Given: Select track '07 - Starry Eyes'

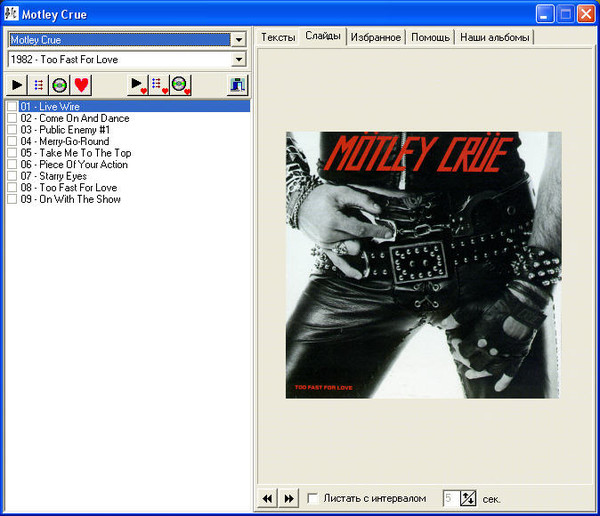Looking at the screenshot, I should pyautogui.click(x=54, y=176).
